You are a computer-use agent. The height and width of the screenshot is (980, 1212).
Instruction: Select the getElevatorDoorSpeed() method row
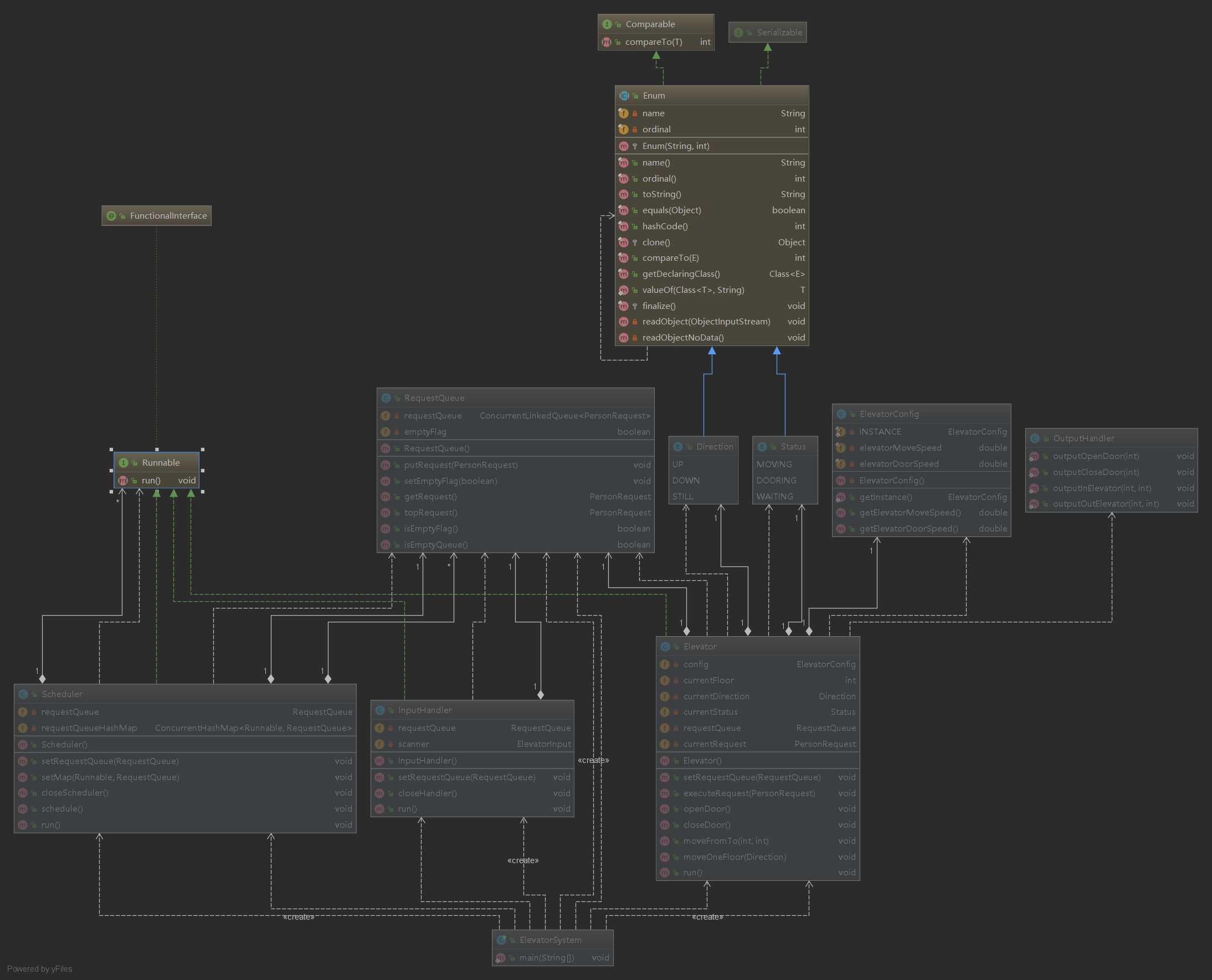[922, 529]
